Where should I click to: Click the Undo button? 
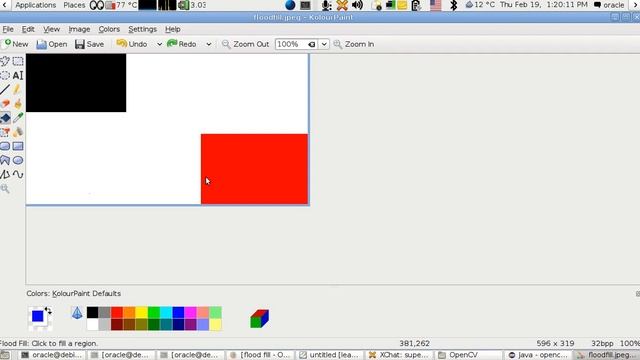coord(132,44)
